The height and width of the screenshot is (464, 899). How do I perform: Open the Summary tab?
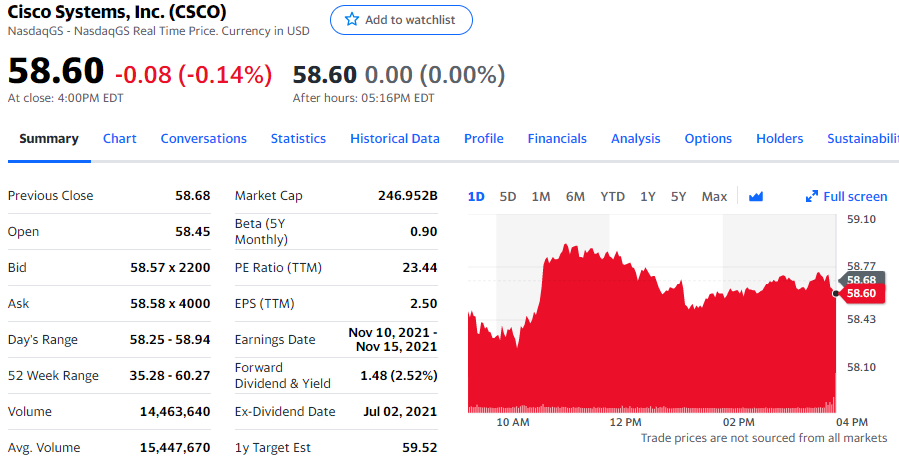[49, 139]
